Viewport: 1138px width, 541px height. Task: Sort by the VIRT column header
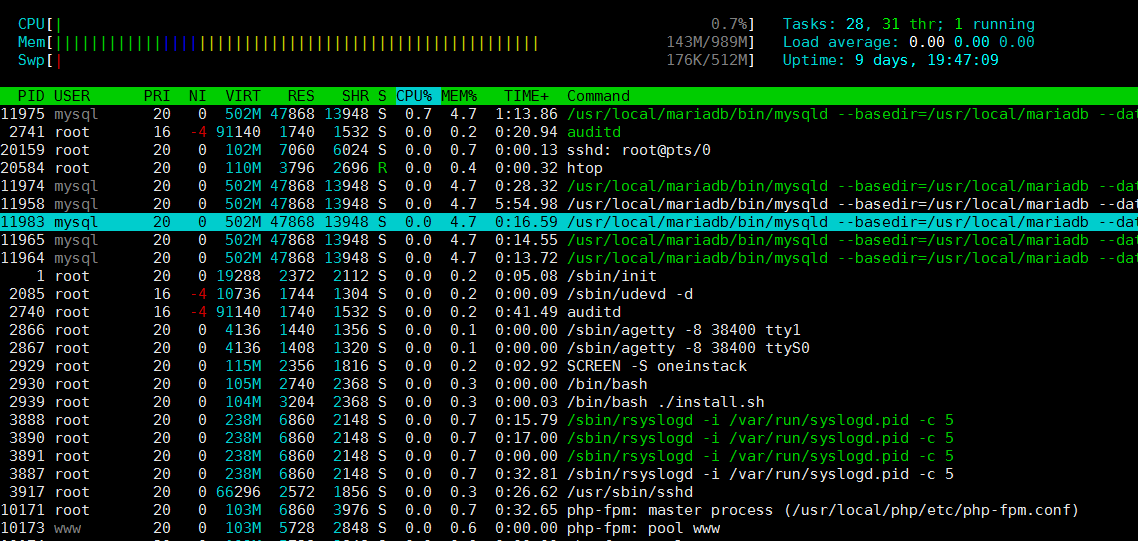tap(243, 96)
